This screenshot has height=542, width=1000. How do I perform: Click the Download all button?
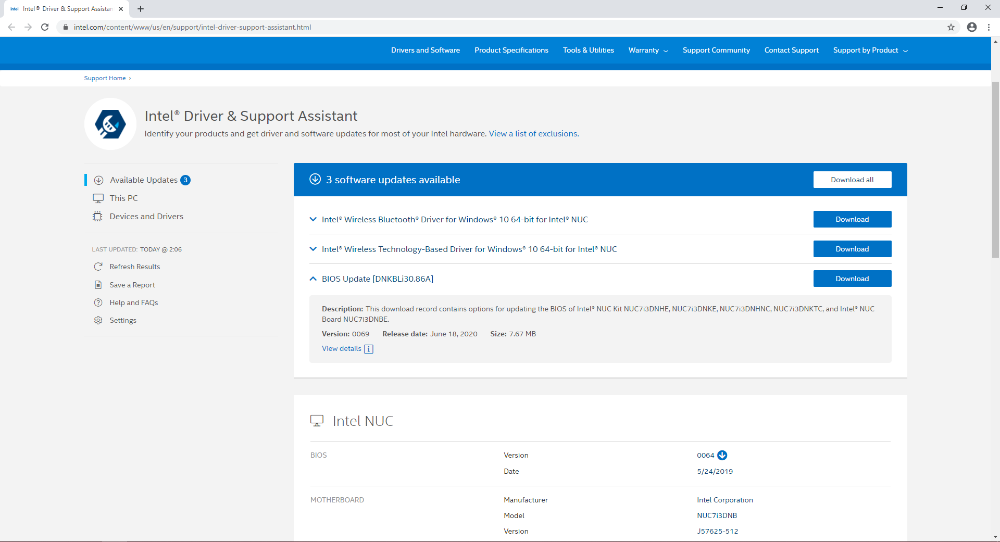tap(852, 180)
